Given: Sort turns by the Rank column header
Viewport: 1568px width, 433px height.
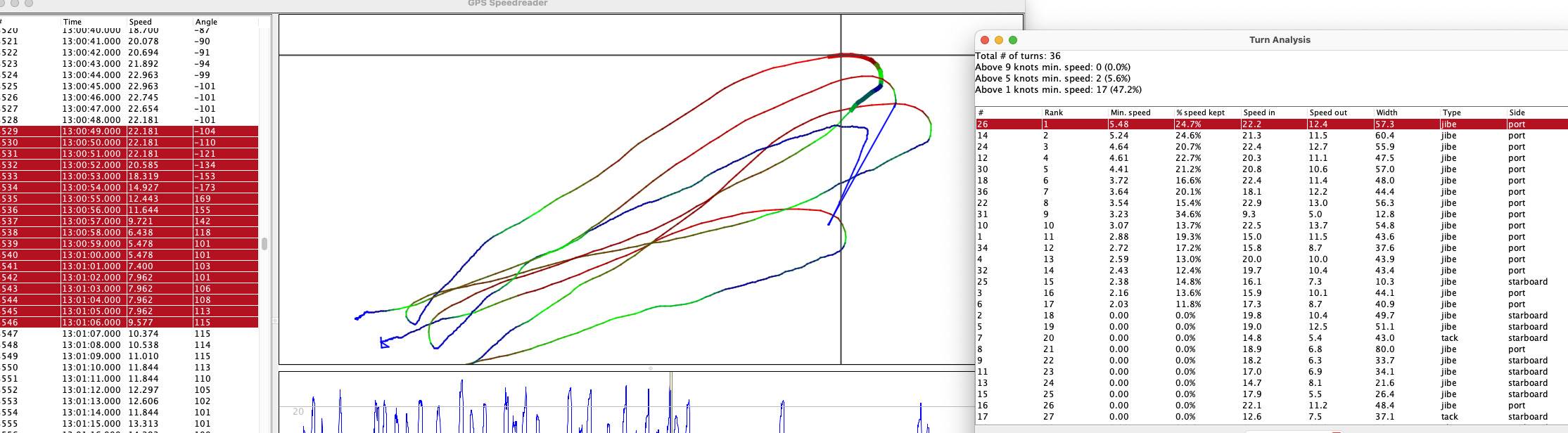Looking at the screenshot, I should point(1054,112).
